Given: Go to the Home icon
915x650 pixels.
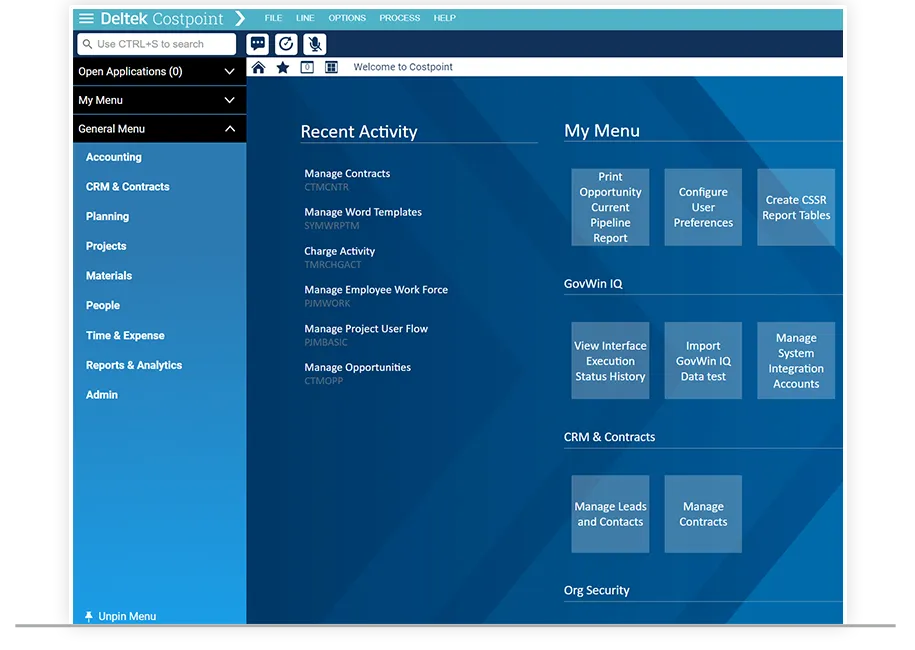Looking at the screenshot, I should [259, 67].
